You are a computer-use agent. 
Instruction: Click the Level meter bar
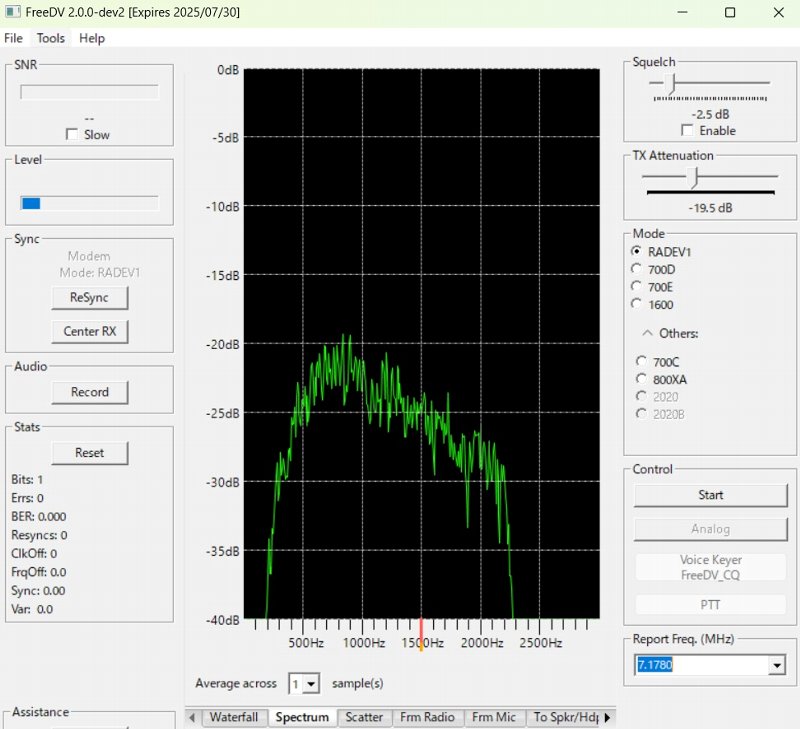click(89, 203)
